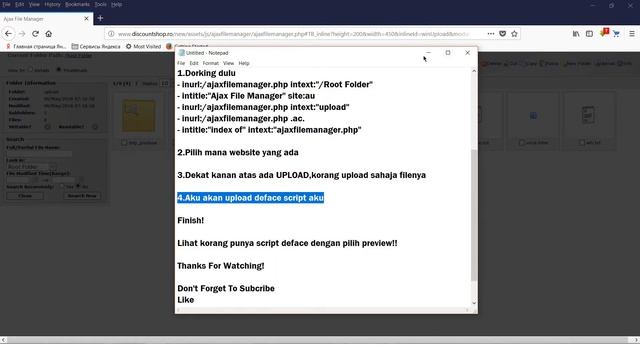Tick the checkbox under the yellow folder thumbnail
This screenshot has height=360, width=640.
124,143
